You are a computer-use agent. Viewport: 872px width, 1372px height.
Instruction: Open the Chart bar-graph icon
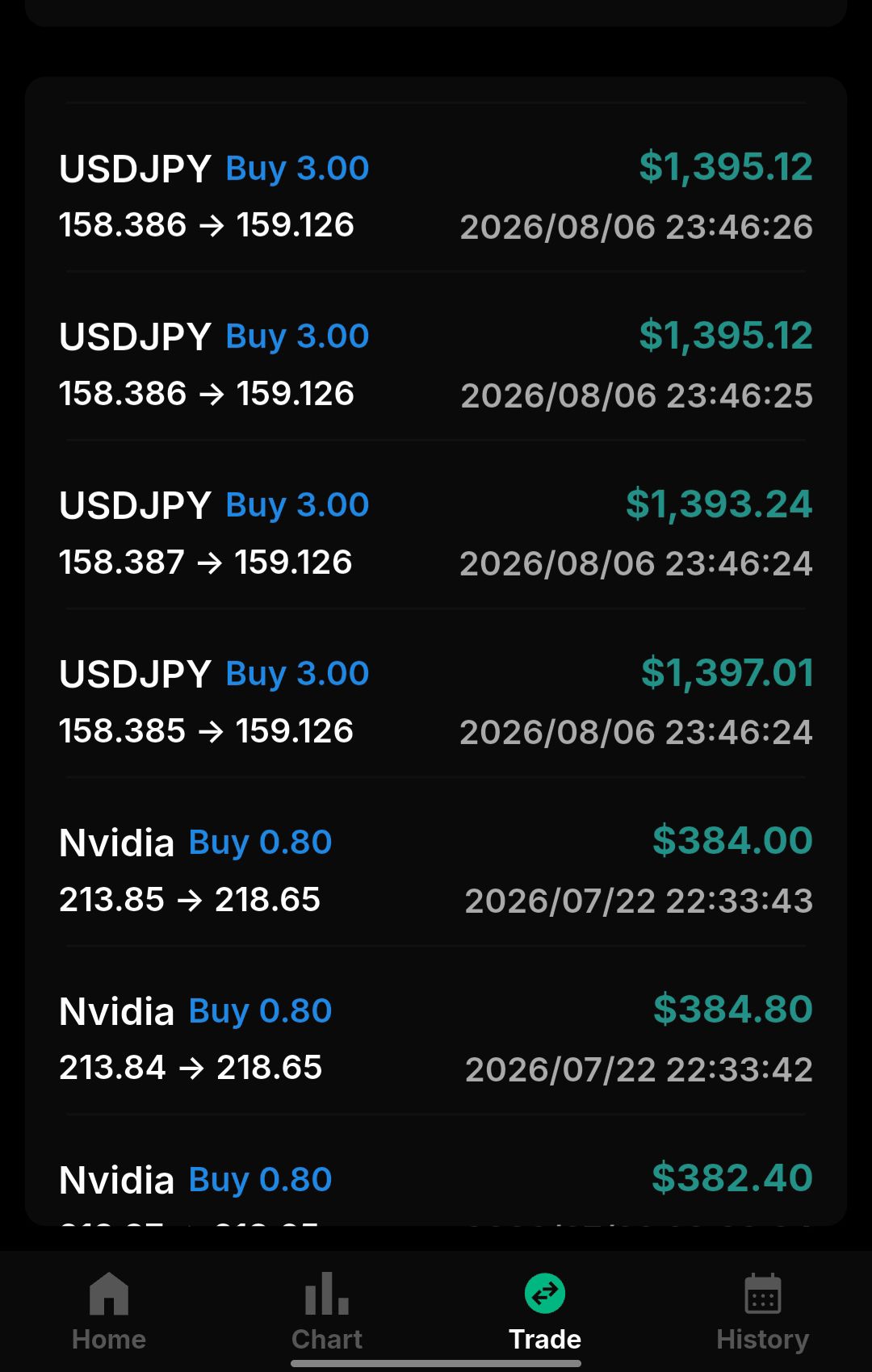click(x=327, y=1293)
